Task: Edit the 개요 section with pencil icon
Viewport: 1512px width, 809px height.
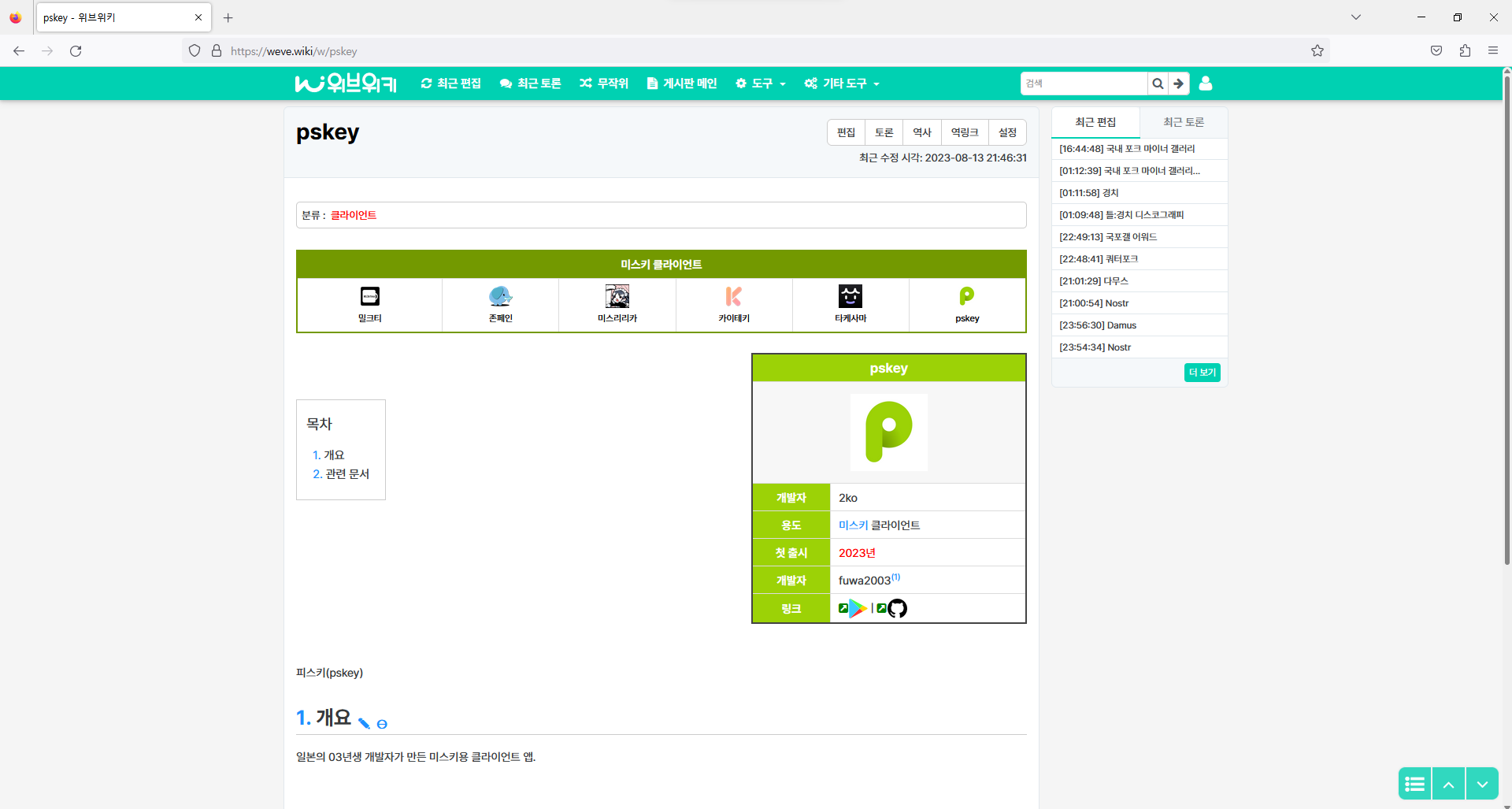Action: coord(364,723)
